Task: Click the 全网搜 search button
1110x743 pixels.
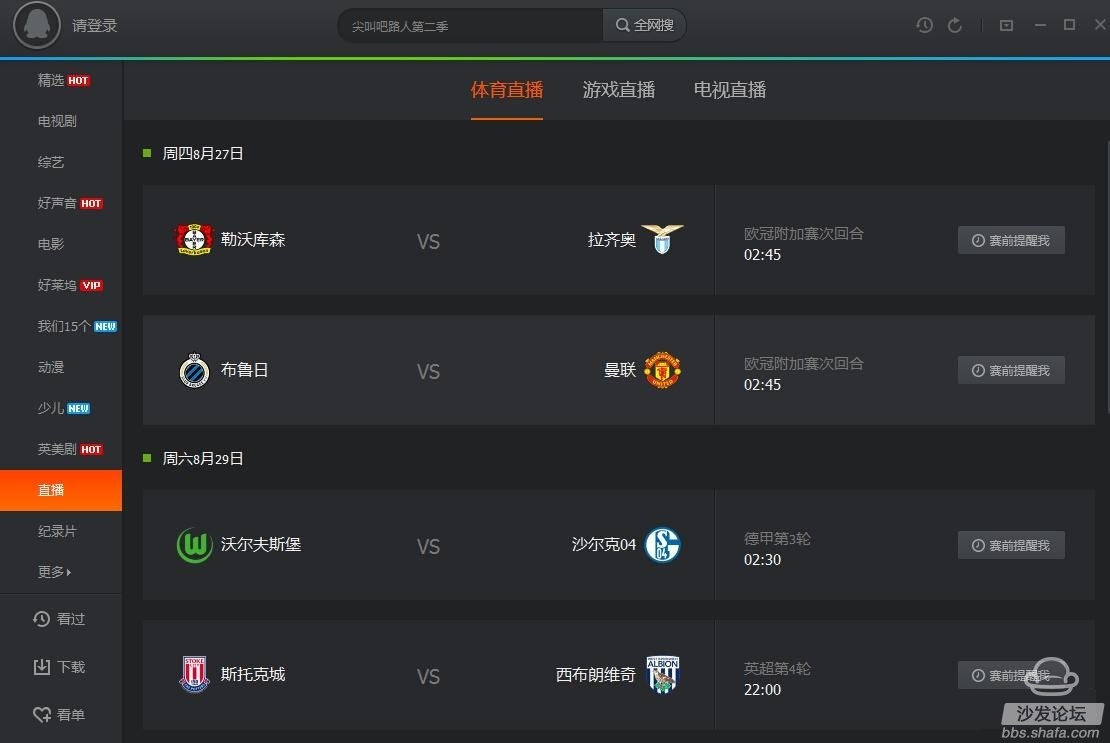Action: 644,25
